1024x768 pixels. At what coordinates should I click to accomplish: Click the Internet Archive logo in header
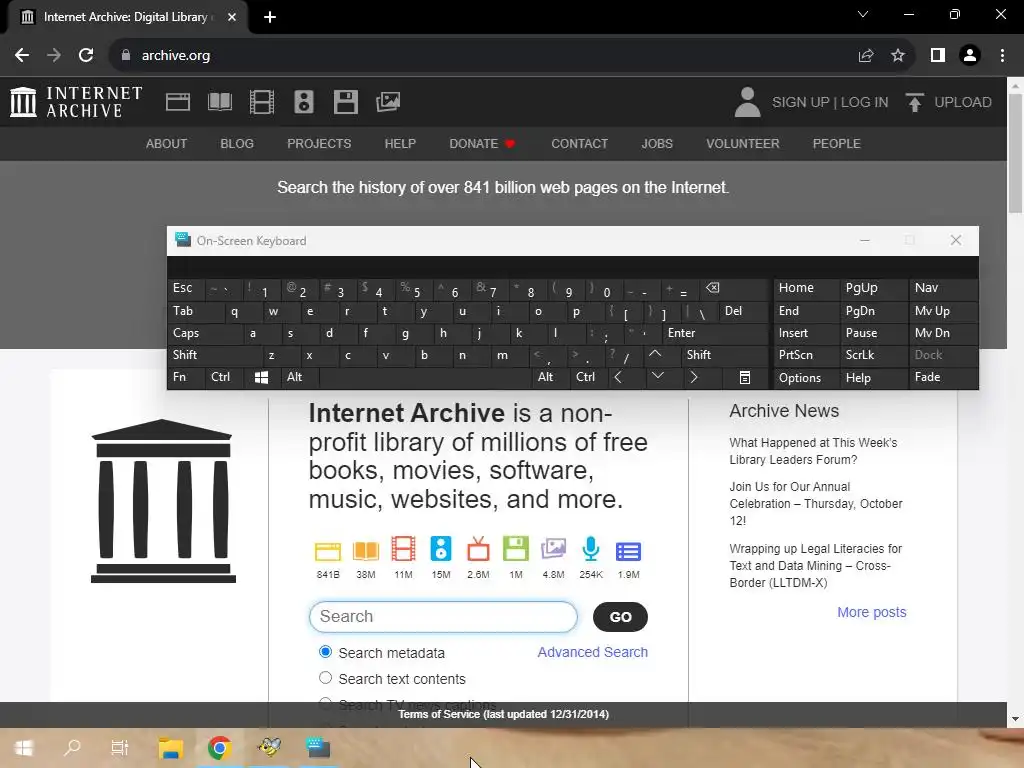click(76, 102)
